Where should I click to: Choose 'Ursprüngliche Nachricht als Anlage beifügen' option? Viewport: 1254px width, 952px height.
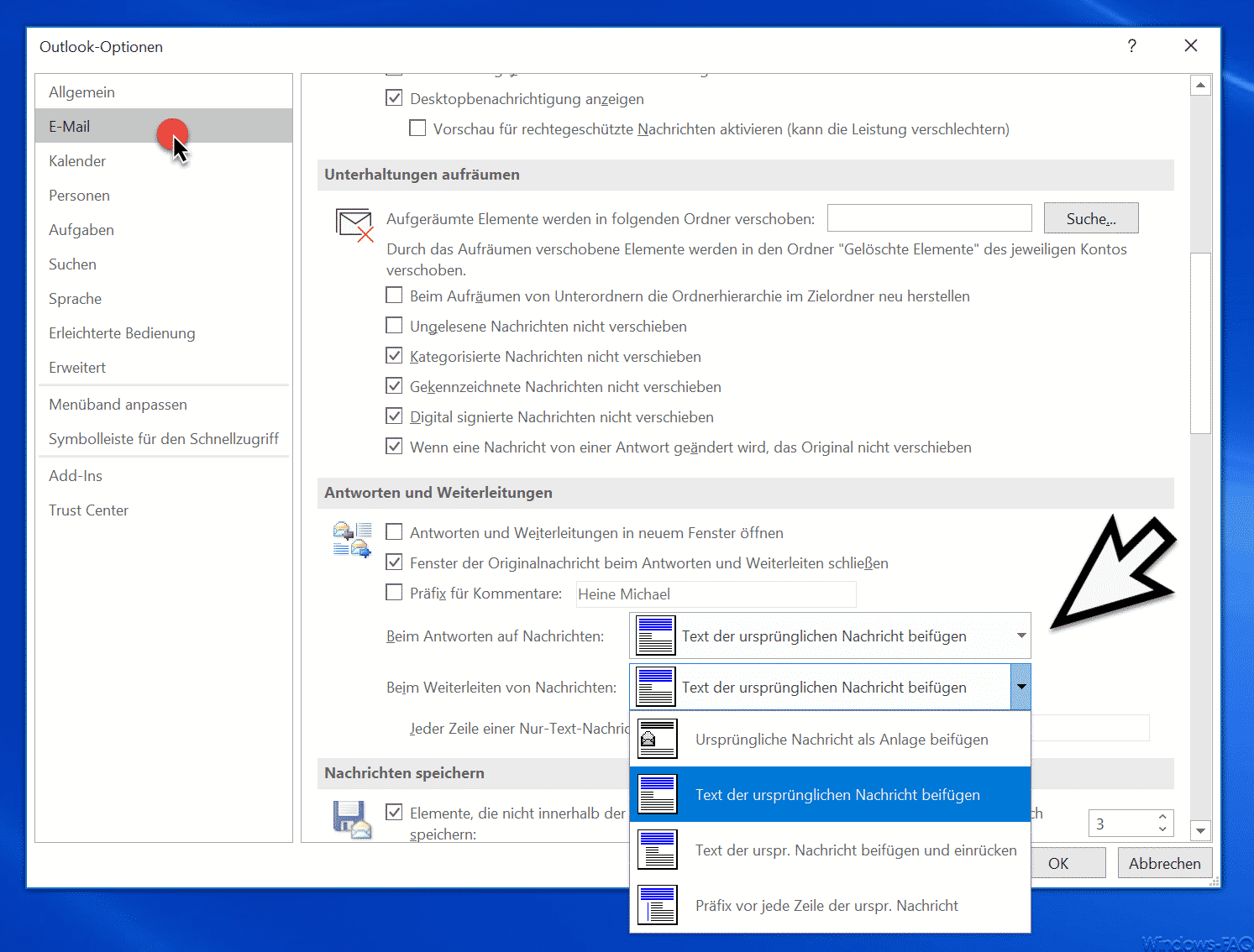click(x=830, y=739)
